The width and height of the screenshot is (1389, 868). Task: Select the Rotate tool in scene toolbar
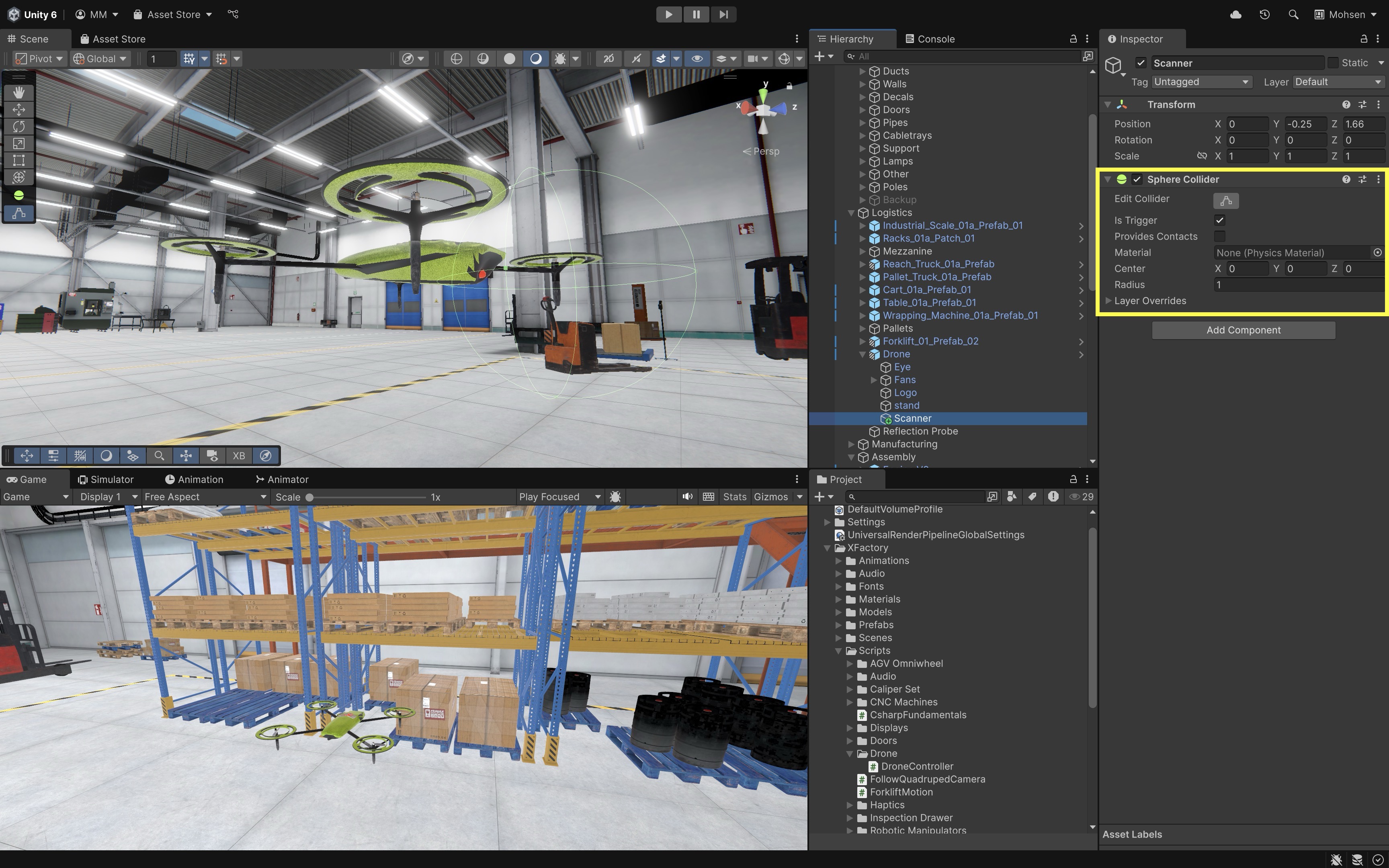(x=18, y=126)
